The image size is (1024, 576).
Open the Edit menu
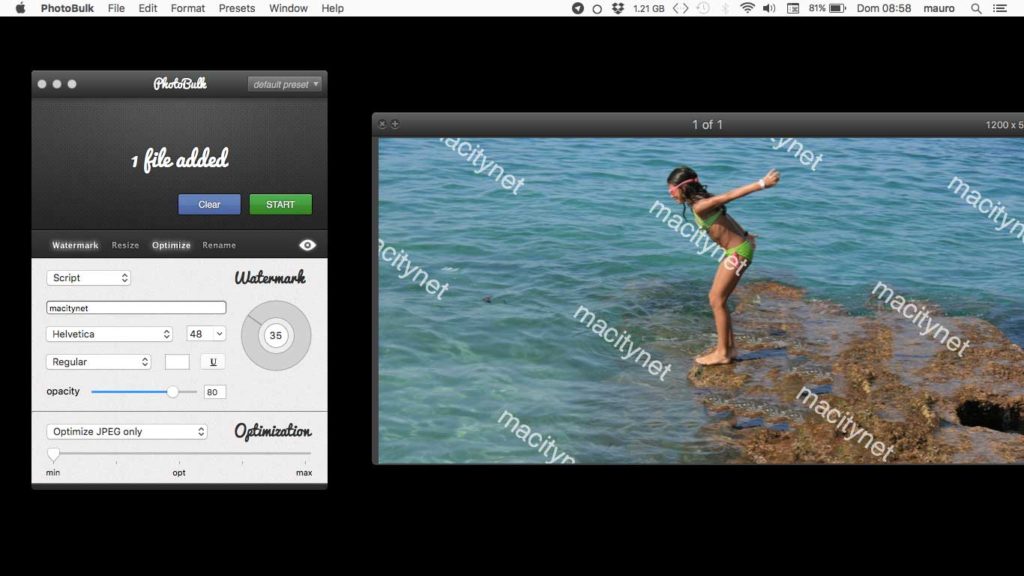click(148, 8)
